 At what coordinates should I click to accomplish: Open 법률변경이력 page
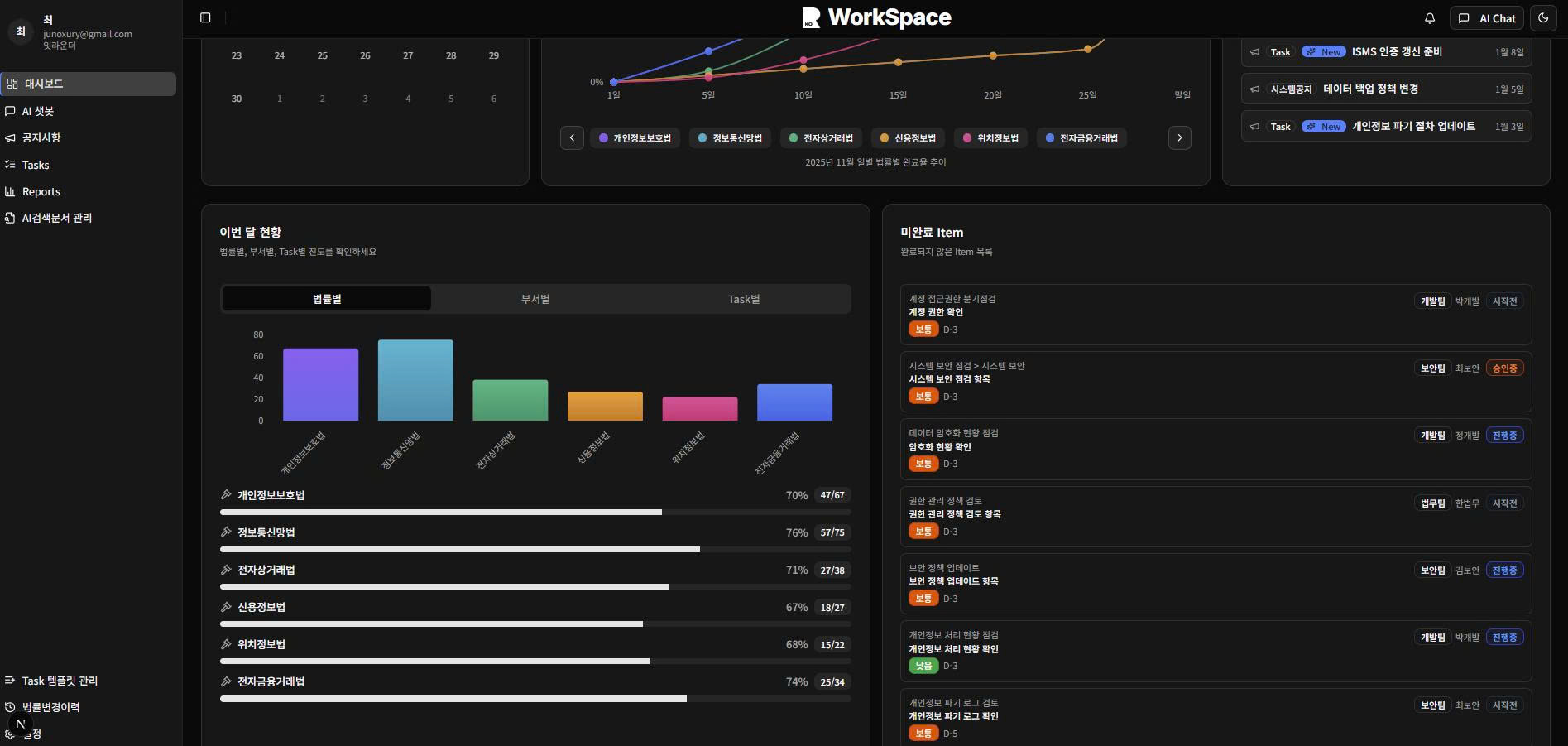coord(50,707)
